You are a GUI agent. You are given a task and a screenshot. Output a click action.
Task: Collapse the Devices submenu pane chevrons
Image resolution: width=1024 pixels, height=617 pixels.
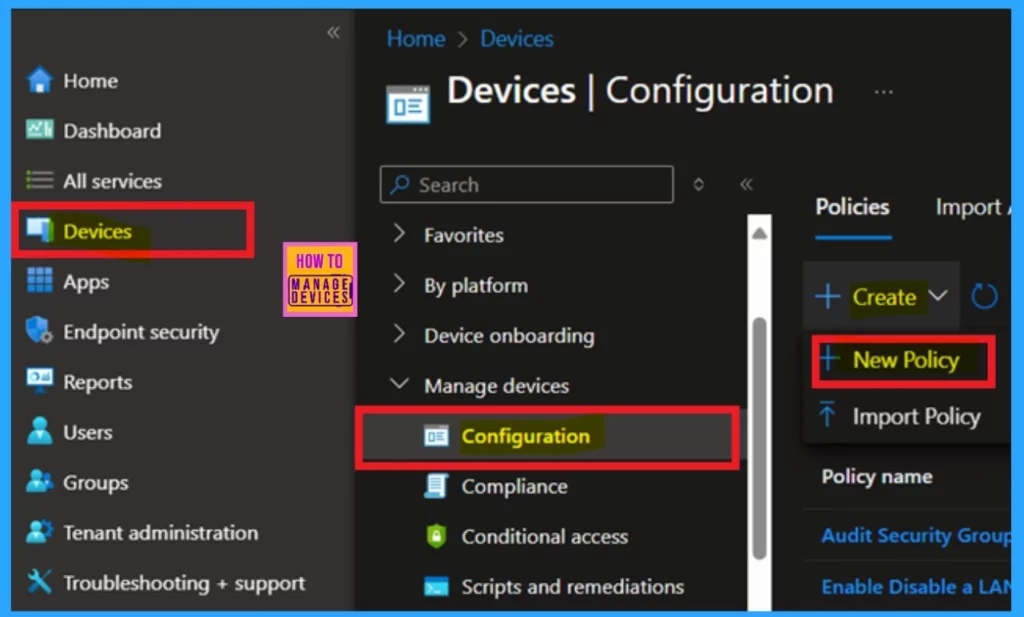(x=746, y=185)
